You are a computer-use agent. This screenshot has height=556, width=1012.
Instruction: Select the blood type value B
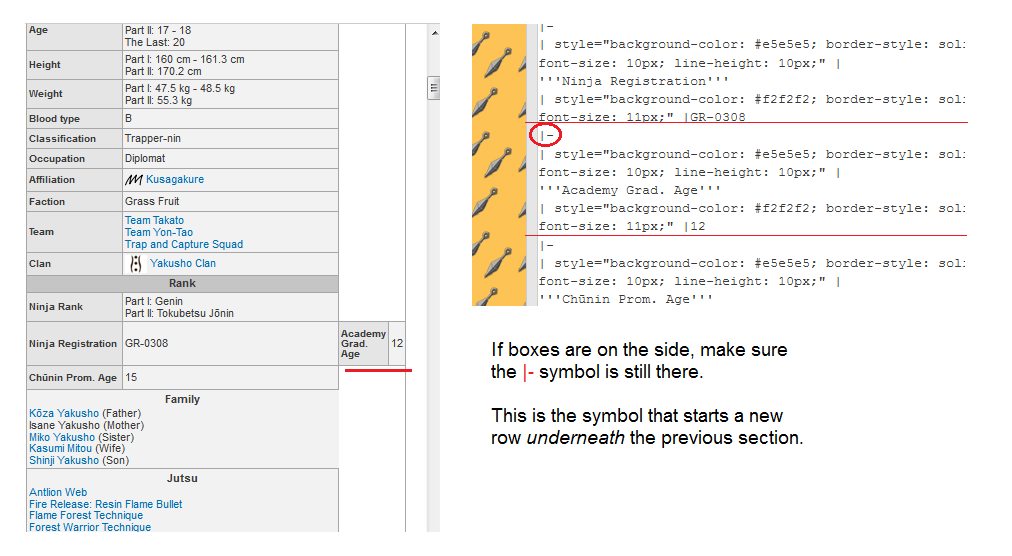[128, 119]
